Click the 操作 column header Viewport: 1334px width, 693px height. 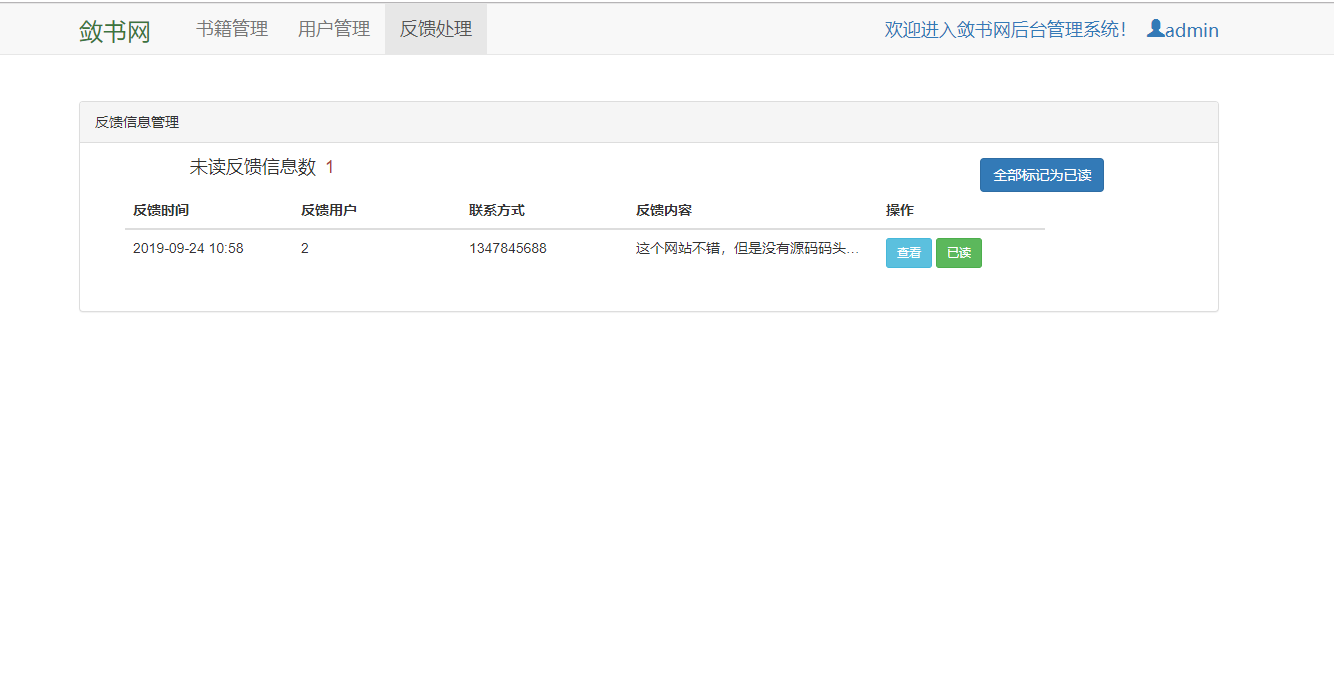tap(897, 210)
